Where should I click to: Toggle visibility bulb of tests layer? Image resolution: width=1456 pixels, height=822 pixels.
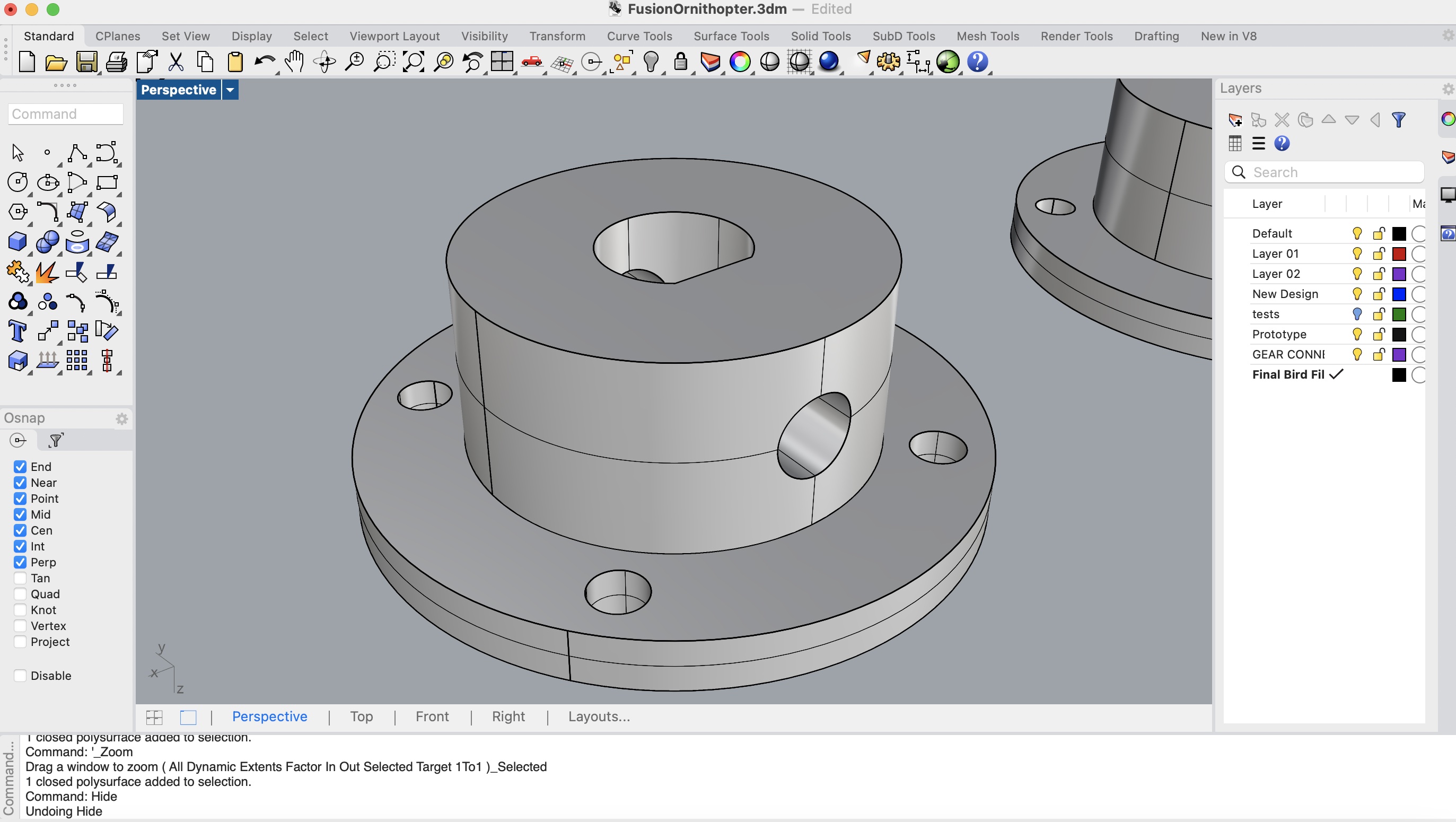1357,314
